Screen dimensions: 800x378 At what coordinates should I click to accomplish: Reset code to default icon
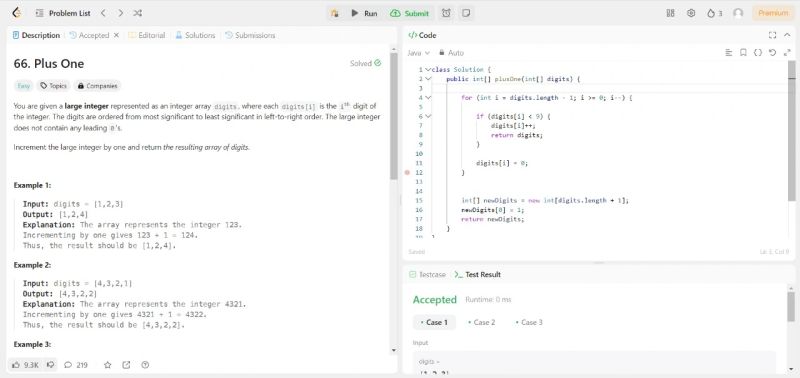[772, 53]
